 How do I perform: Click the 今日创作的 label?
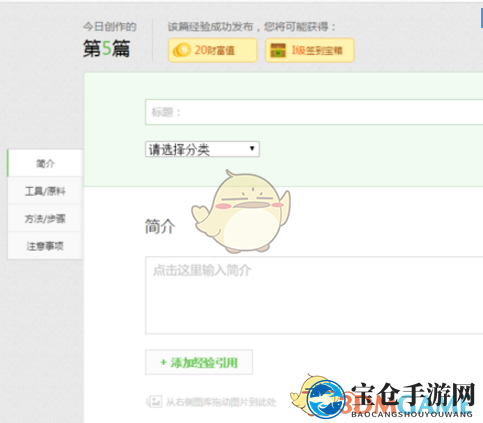pos(110,26)
